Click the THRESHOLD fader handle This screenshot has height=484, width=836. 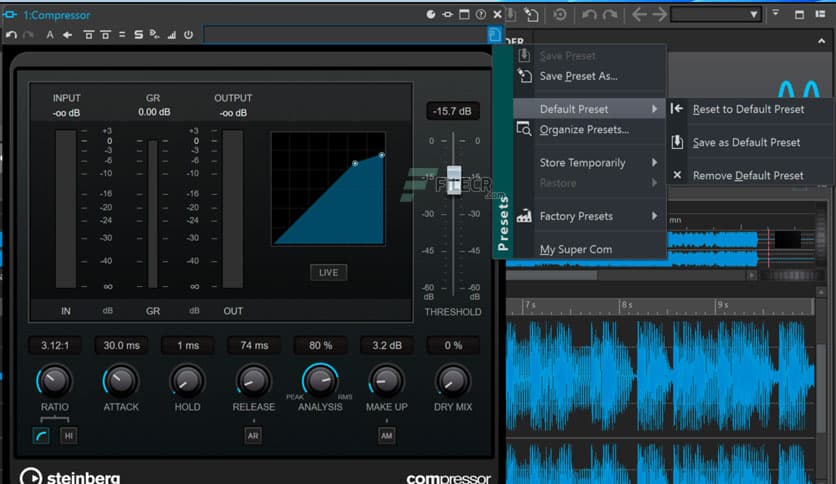(454, 180)
